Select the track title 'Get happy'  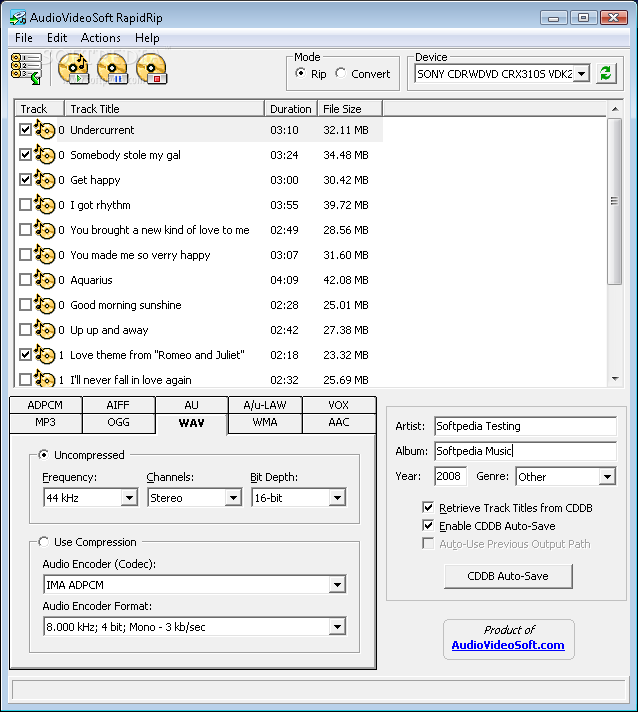(x=95, y=180)
